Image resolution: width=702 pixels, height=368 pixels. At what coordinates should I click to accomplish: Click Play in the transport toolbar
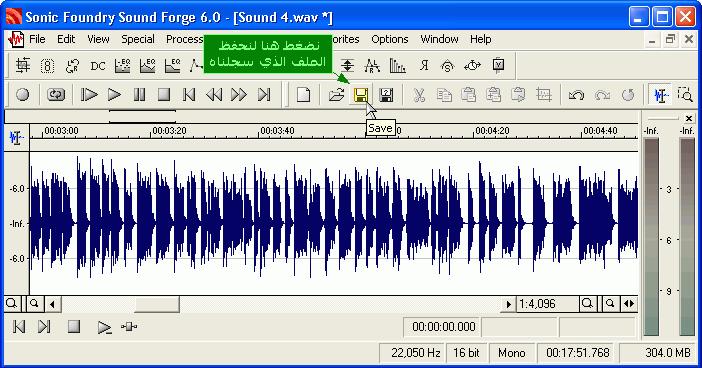pos(114,94)
